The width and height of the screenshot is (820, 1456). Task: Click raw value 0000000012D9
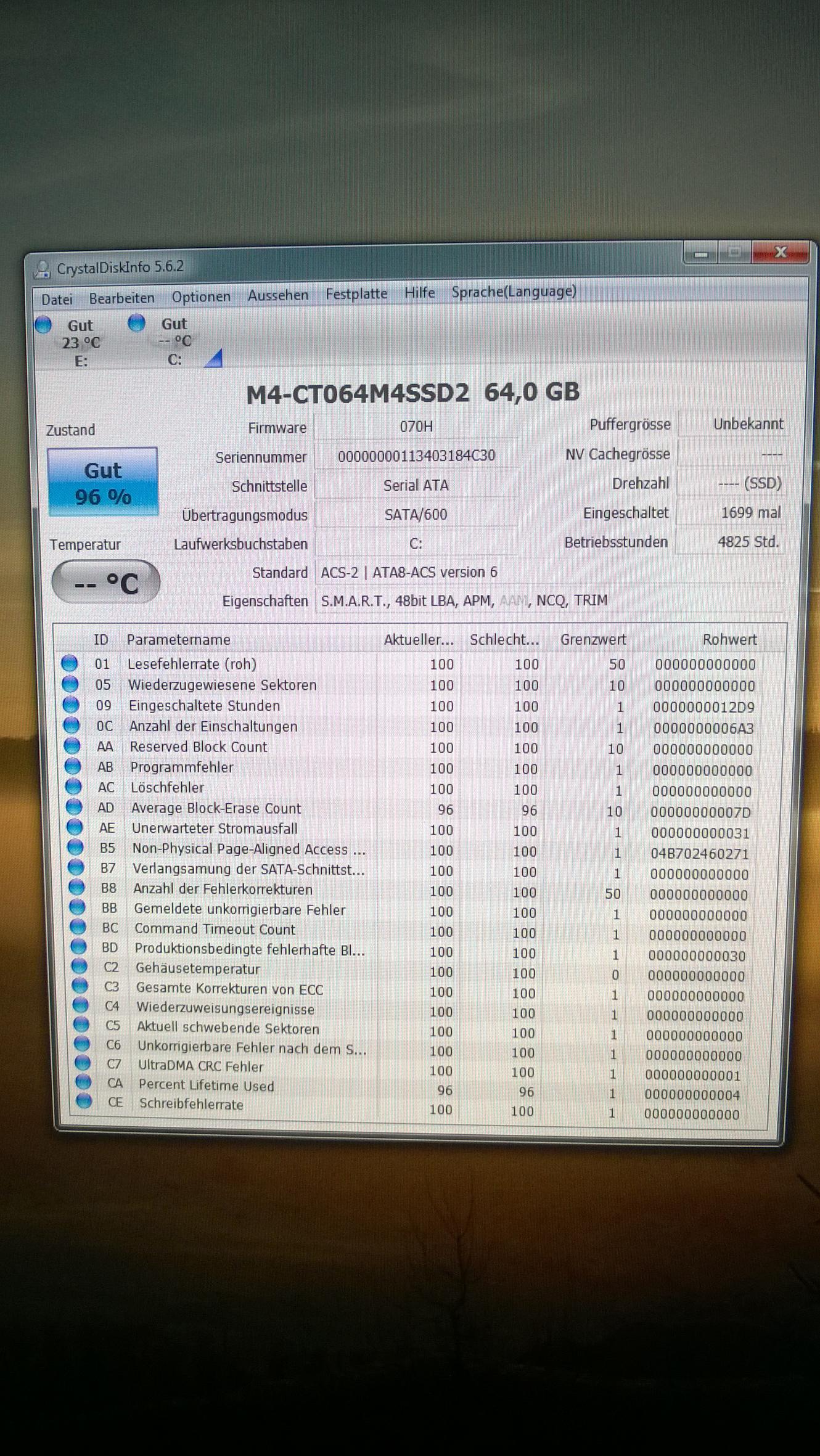pyautogui.click(x=703, y=707)
